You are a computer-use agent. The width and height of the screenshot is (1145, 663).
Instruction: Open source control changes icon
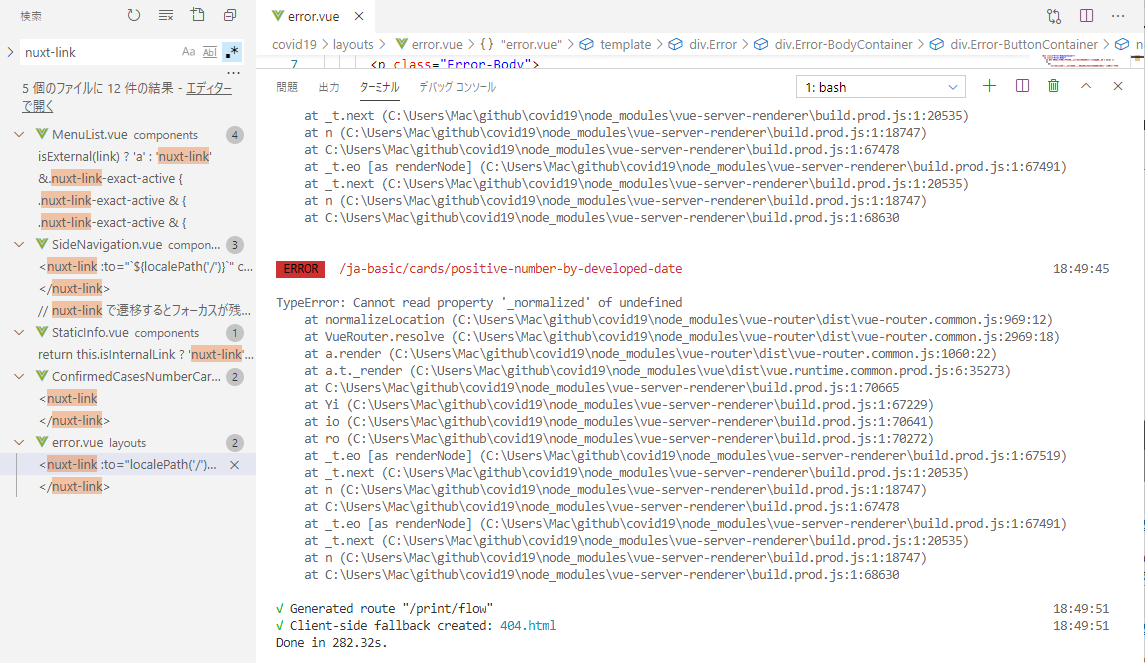pyautogui.click(x=1054, y=16)
